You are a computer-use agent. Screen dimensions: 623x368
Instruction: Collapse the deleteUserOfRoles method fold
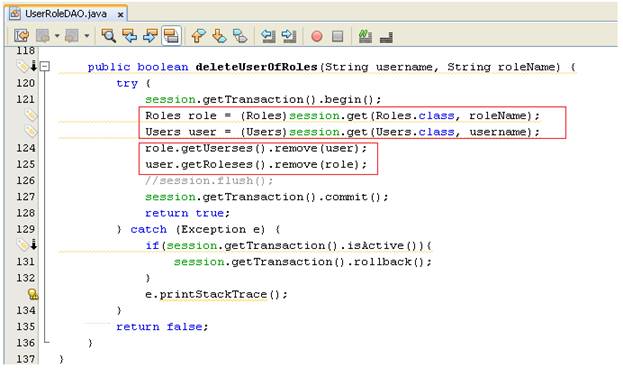pos(45,66)
